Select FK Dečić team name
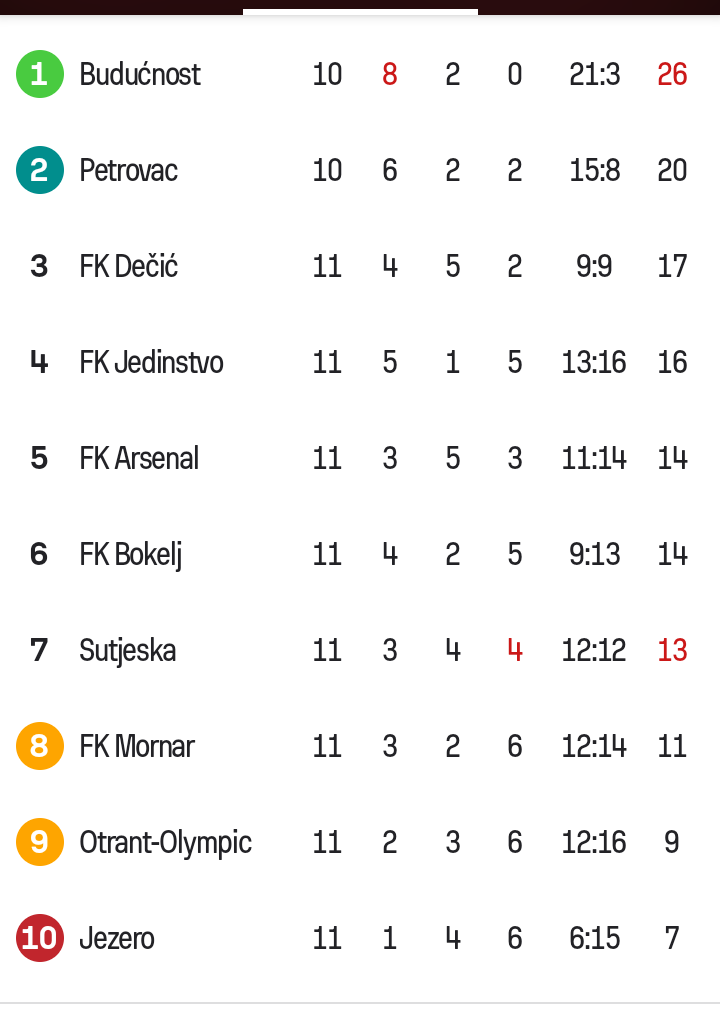Image resolution: width=720 pixels, height=1010 pixels. tap(128, 266)
